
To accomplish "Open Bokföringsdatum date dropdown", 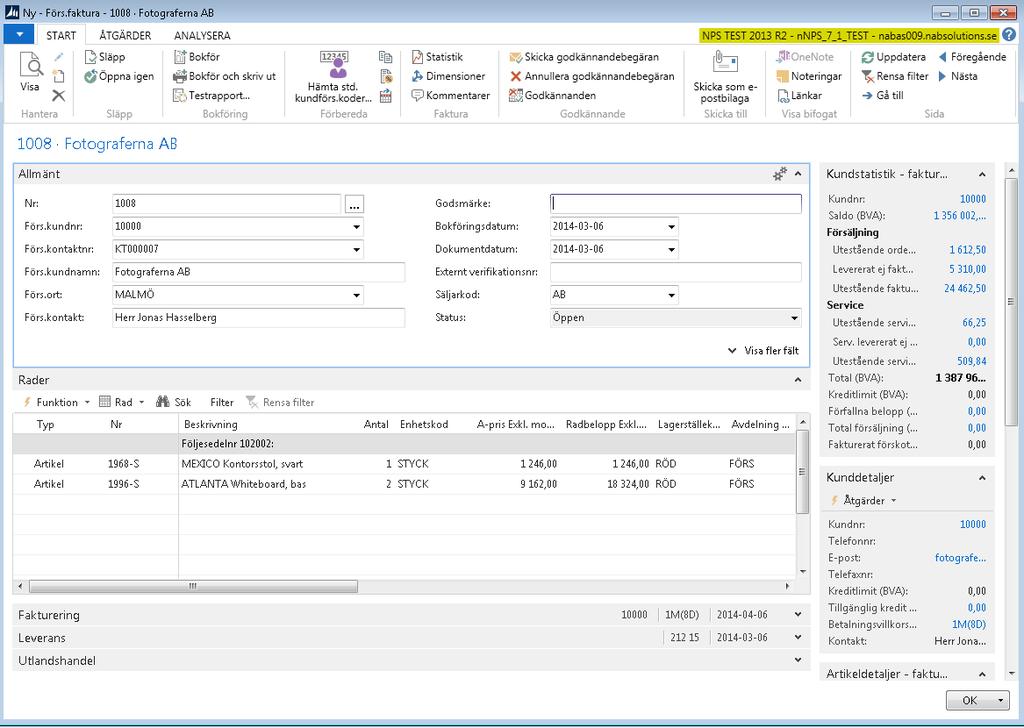I will pos(671,227).
